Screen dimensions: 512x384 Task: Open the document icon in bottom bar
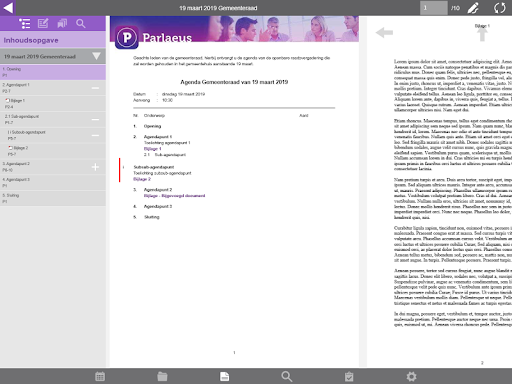click(225, 376)
